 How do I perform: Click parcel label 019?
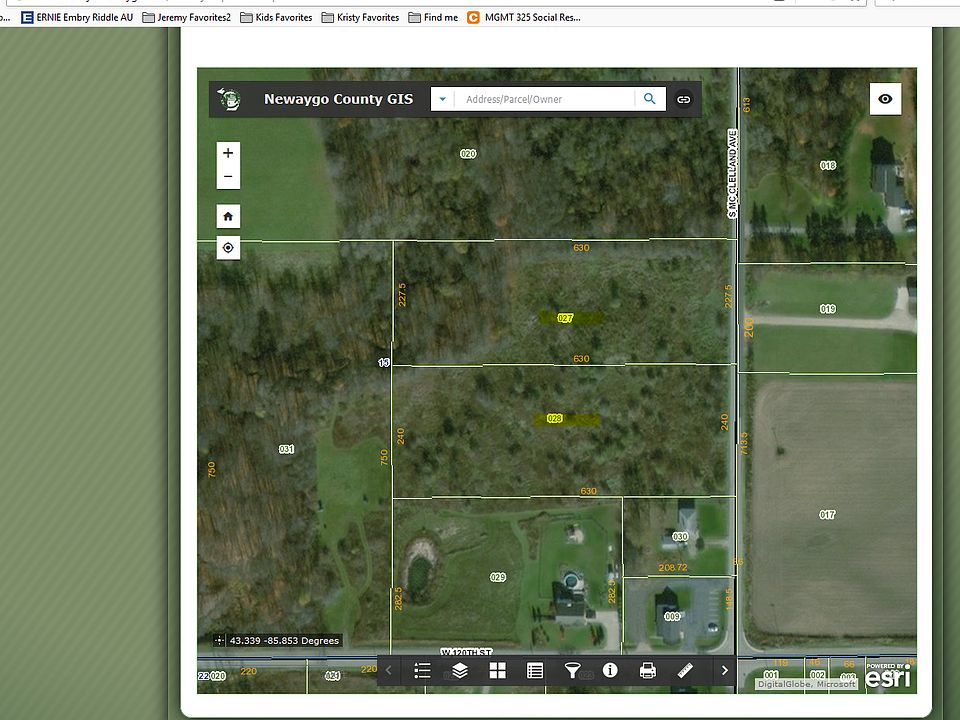coord(828,309)
